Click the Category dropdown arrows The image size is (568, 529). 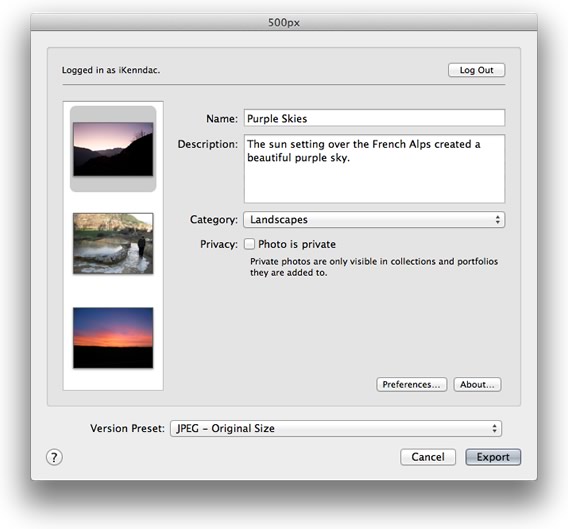click(x=497, y=220)
